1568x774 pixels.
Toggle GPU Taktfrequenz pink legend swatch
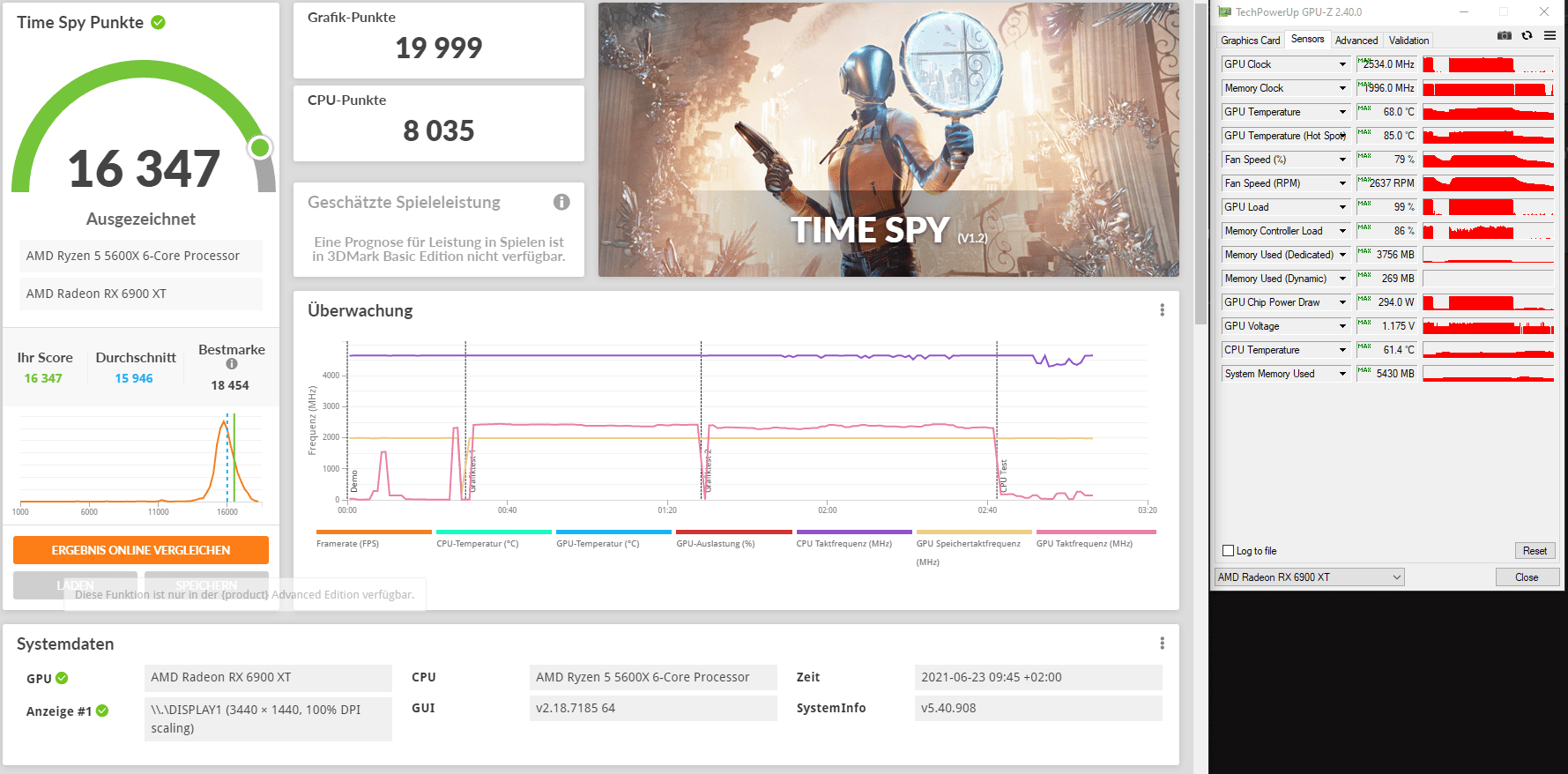[1096, 532]
